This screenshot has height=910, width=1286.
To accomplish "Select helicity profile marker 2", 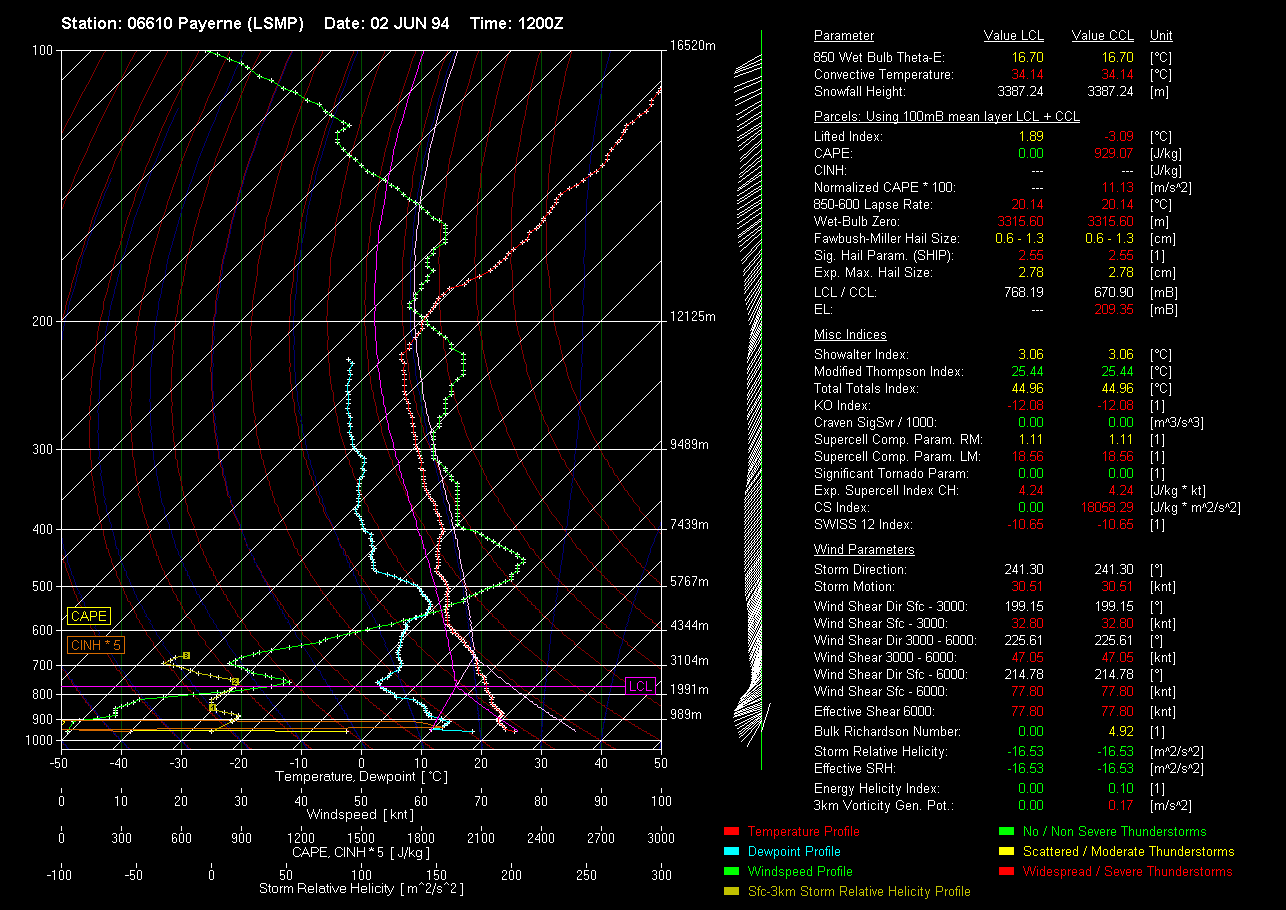I will [x=235, y=682].
